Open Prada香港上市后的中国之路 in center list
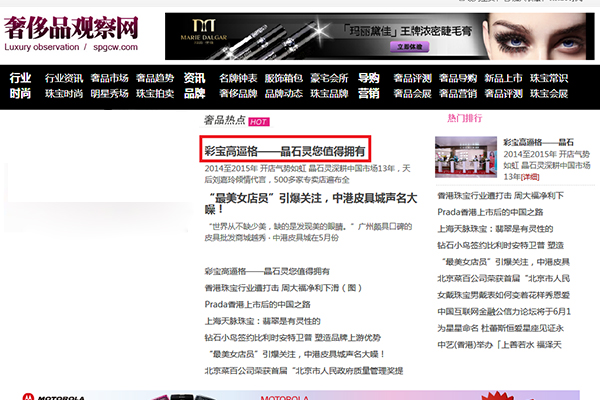This screenshot has height=400, width=600. click(x=258, y=304)
